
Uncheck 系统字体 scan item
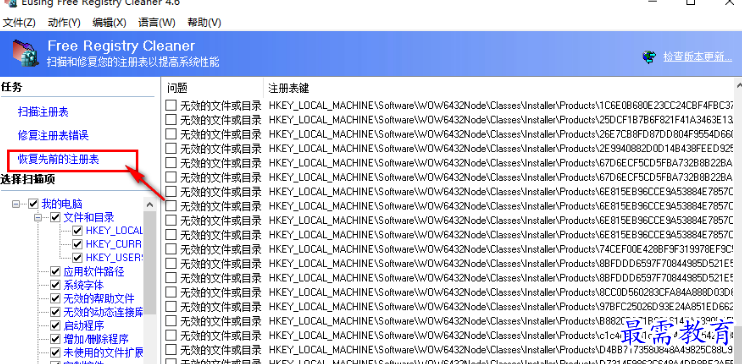pyautogui.click(x=55, y=285)
